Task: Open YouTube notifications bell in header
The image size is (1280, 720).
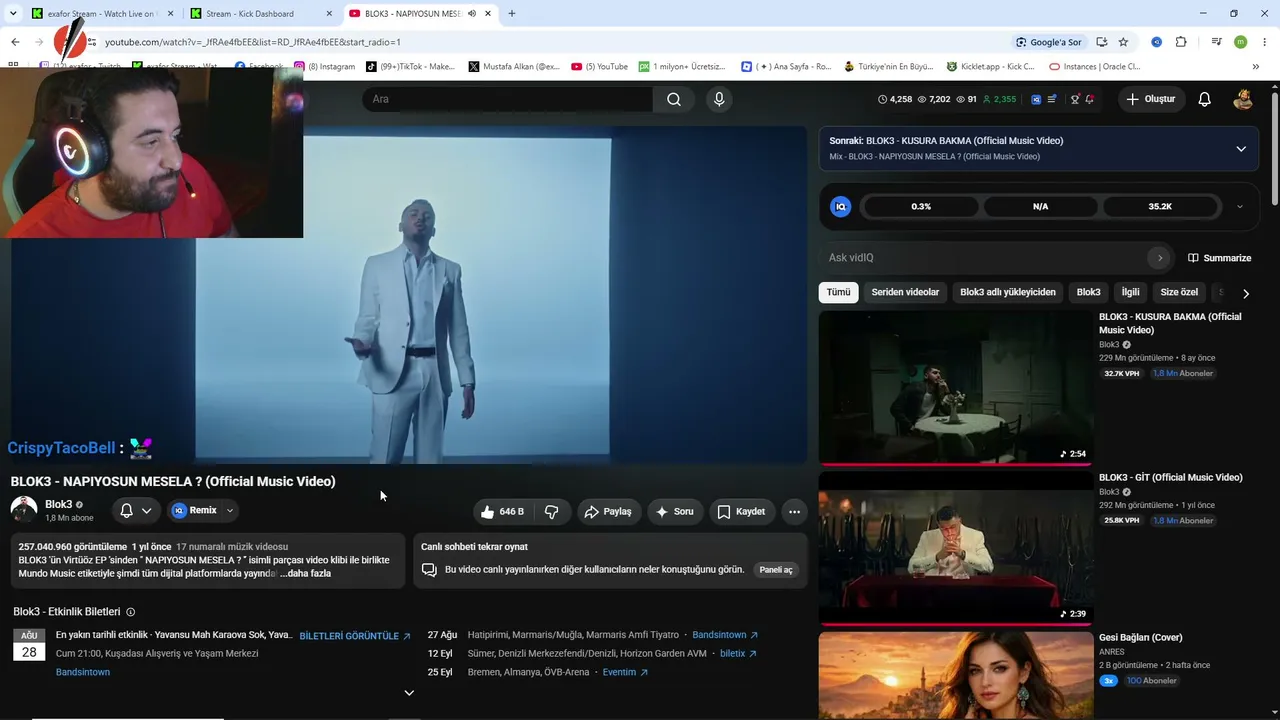Action: pos(1205,99)
